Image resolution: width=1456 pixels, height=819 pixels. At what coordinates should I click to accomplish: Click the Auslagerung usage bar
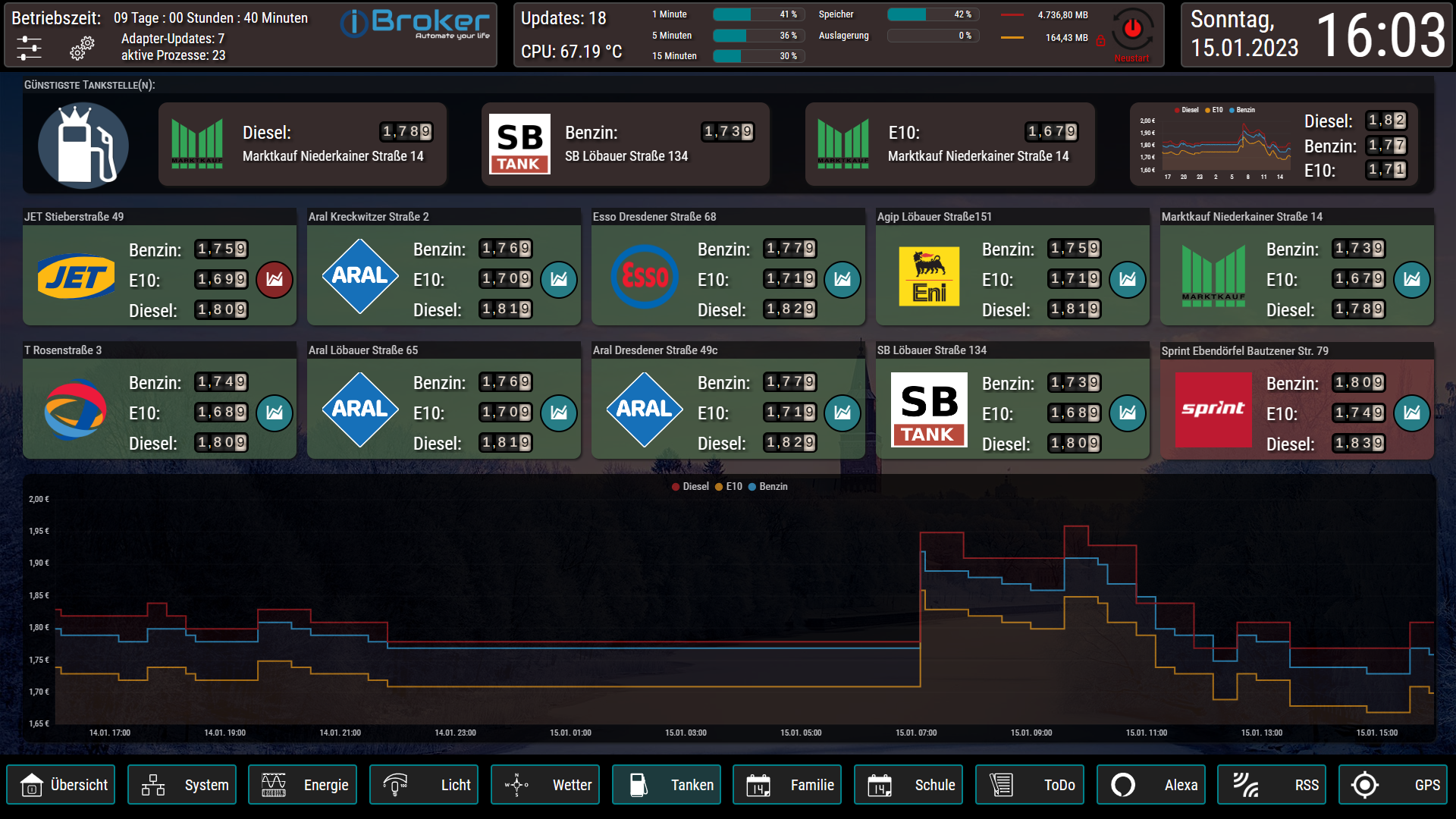[934, 36]
